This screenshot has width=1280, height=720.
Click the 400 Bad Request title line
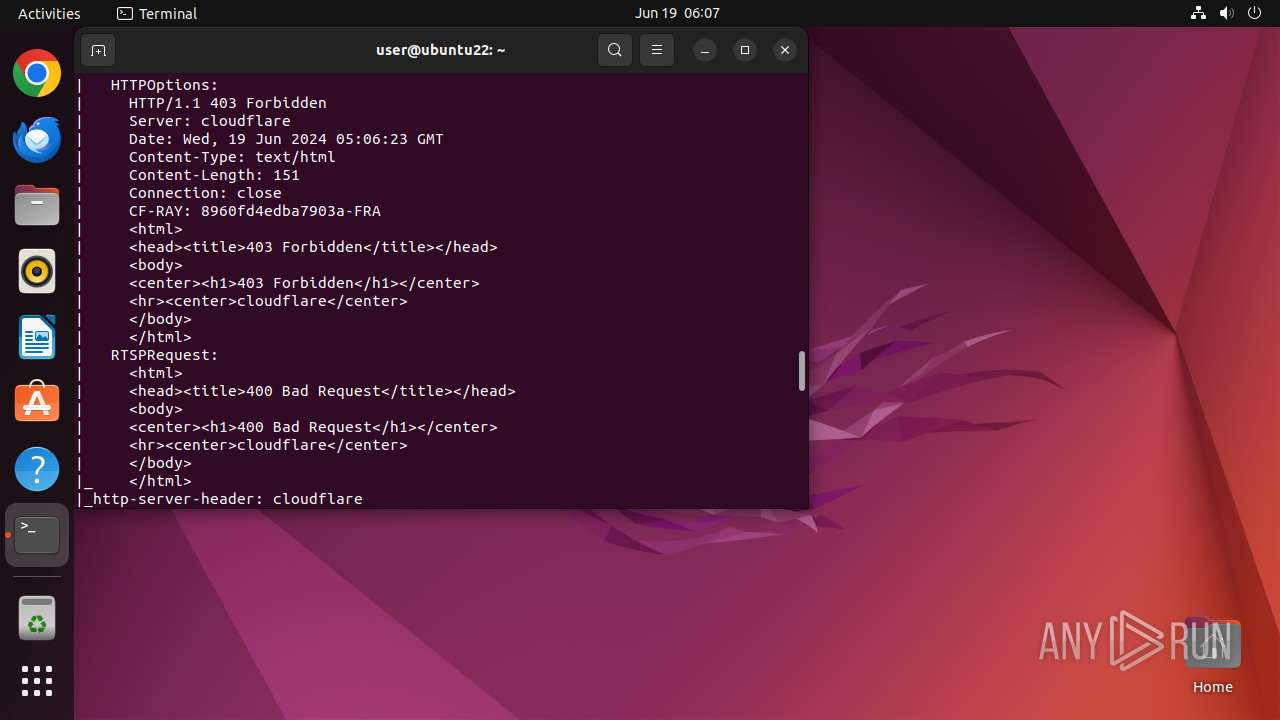[322, 391]
